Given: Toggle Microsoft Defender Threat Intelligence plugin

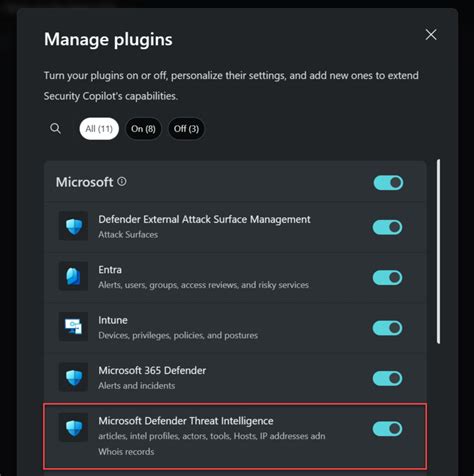Looking at the screenshot, I should 387,429.
